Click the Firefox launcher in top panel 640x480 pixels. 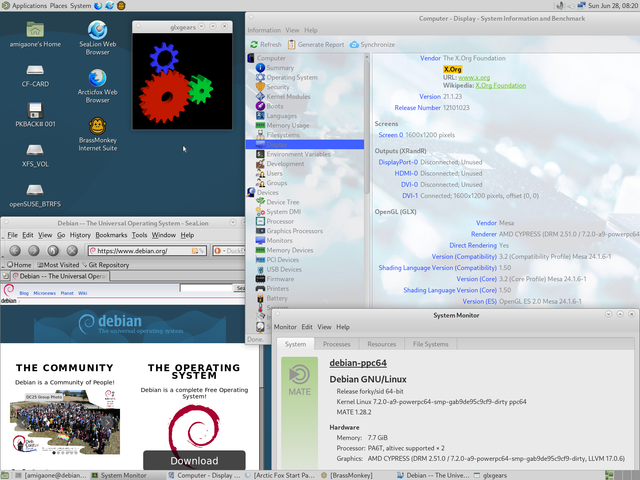click(98, 6)
